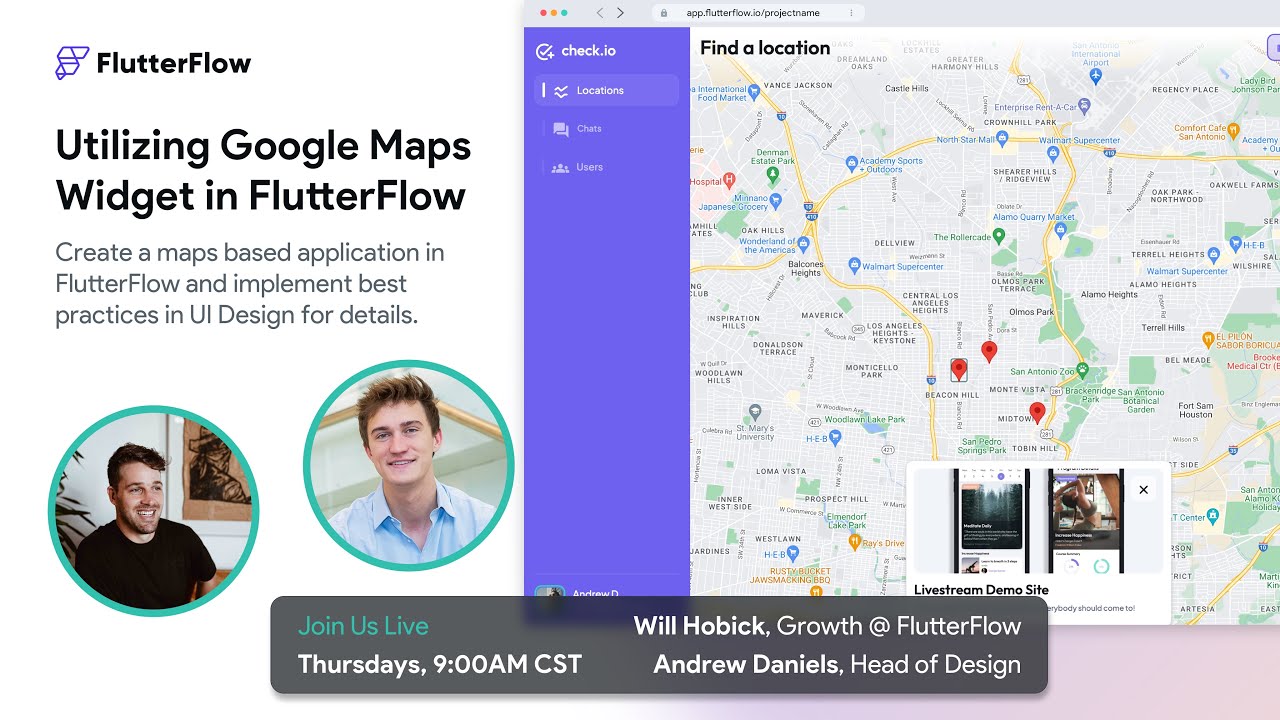Click the FlutterFlow logo

(153, 63)
